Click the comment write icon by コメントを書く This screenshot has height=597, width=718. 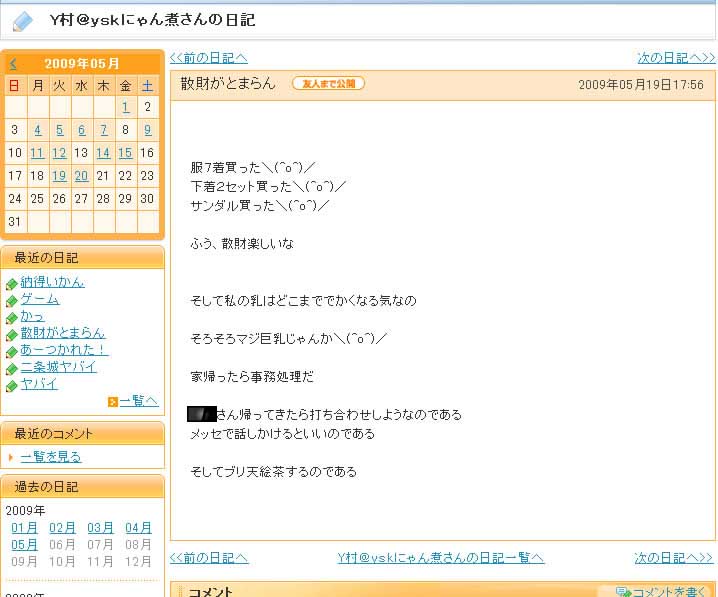point(623,592)
